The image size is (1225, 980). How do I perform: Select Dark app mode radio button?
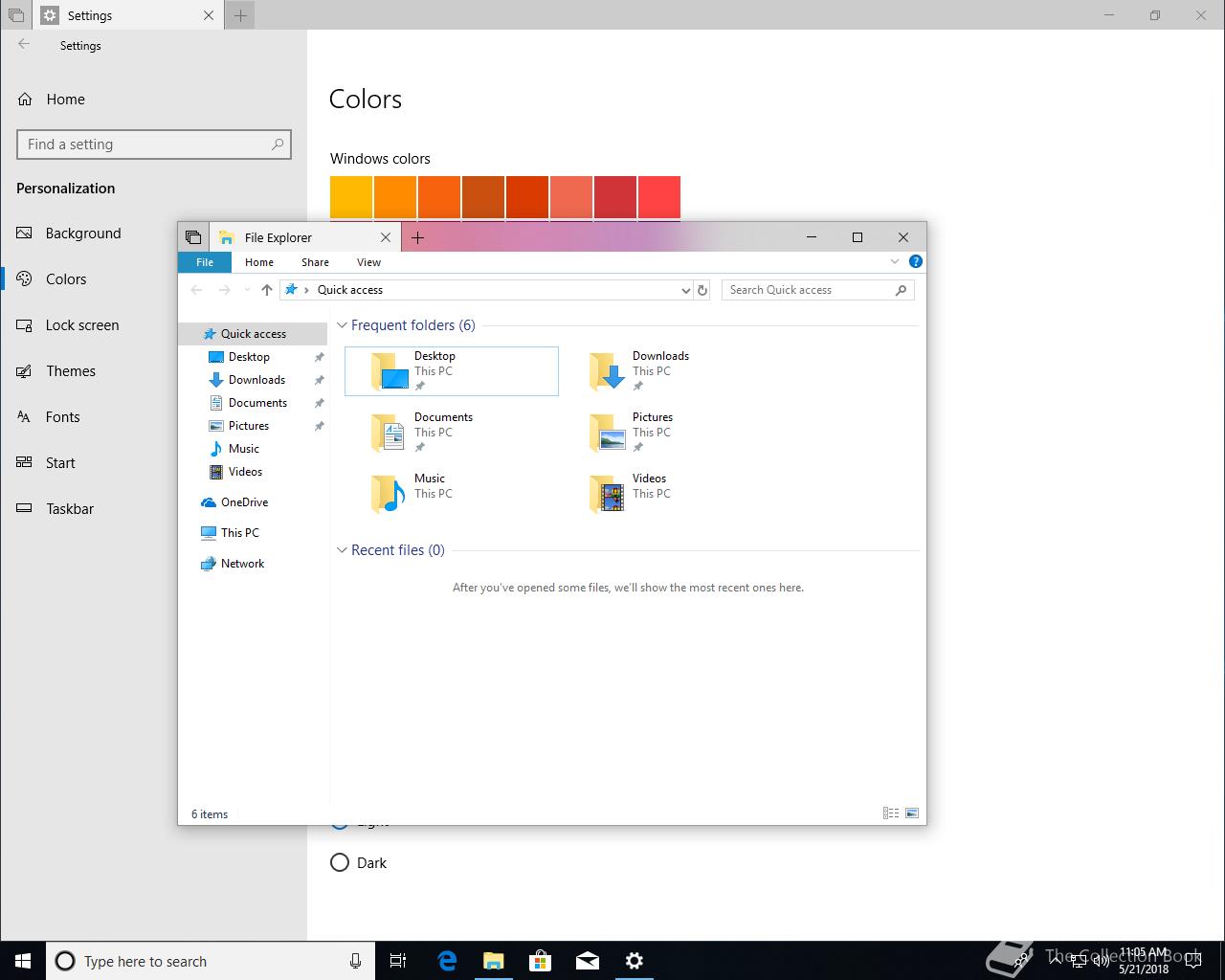[340, 862]
